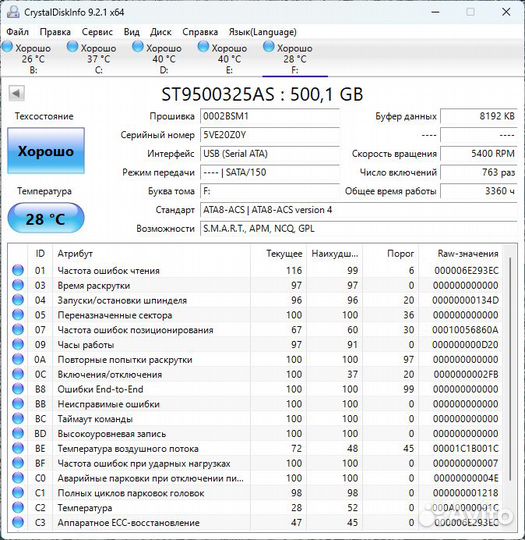Open the Сервис menu
Viewport: 525px width, 540px height.
97,32
